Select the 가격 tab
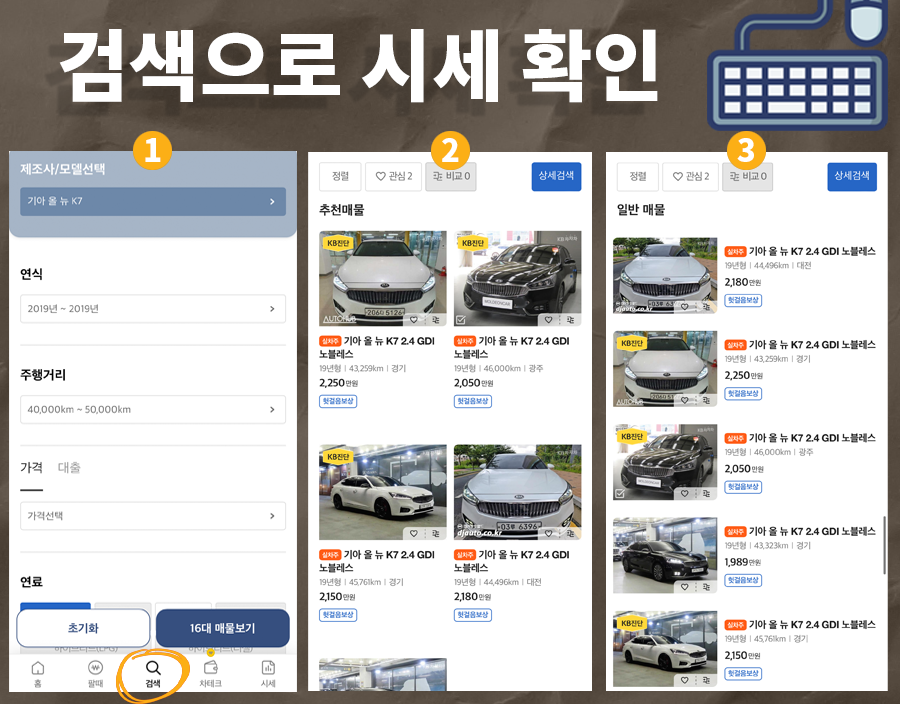 point(32,468)
